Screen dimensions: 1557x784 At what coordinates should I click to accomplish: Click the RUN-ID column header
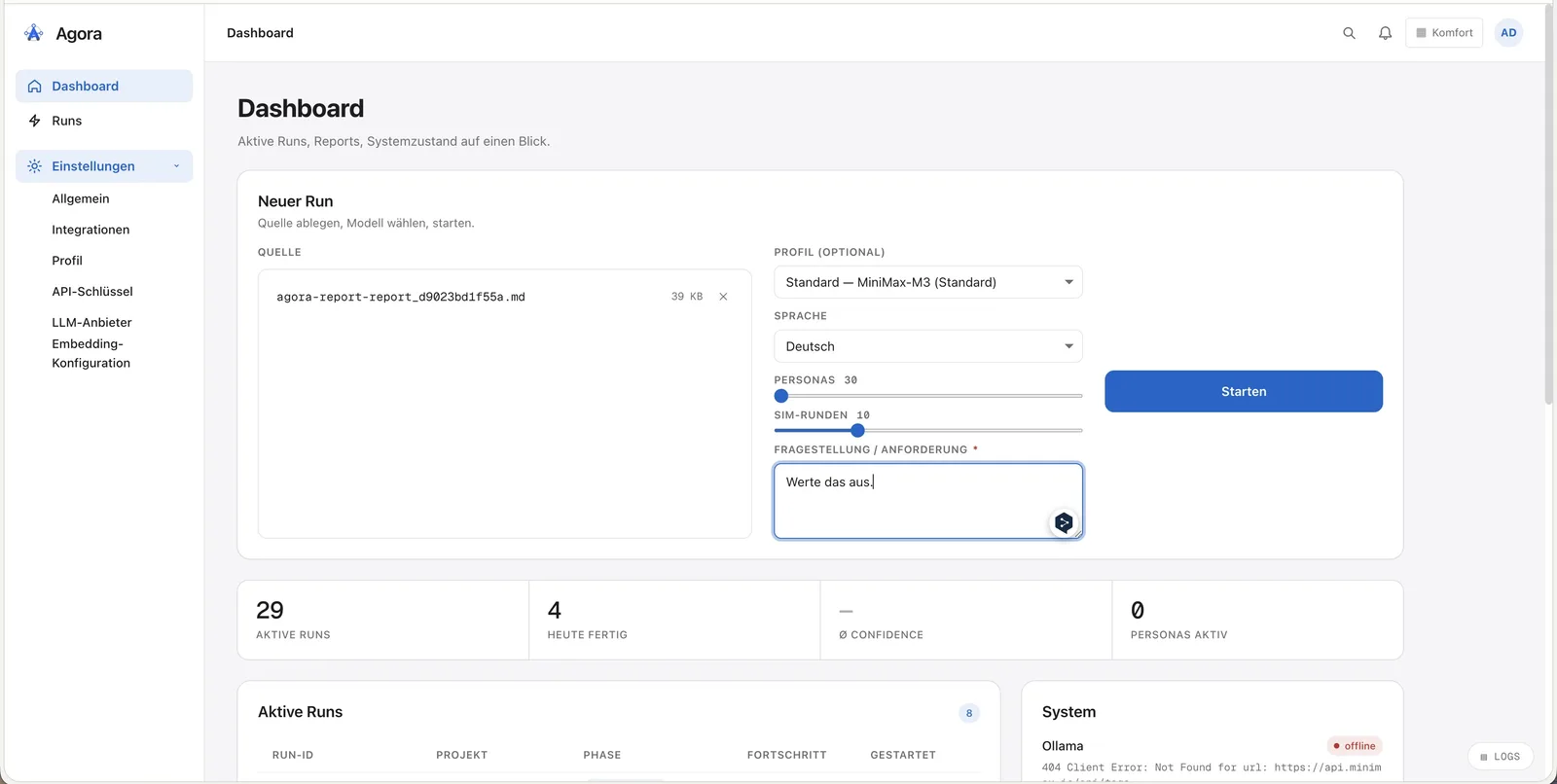(293, 755)
